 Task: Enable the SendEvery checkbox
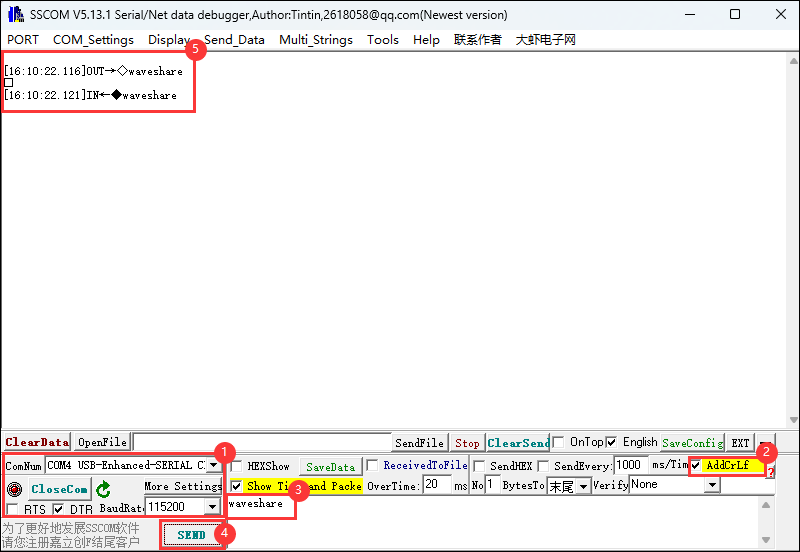coord(543,466)
